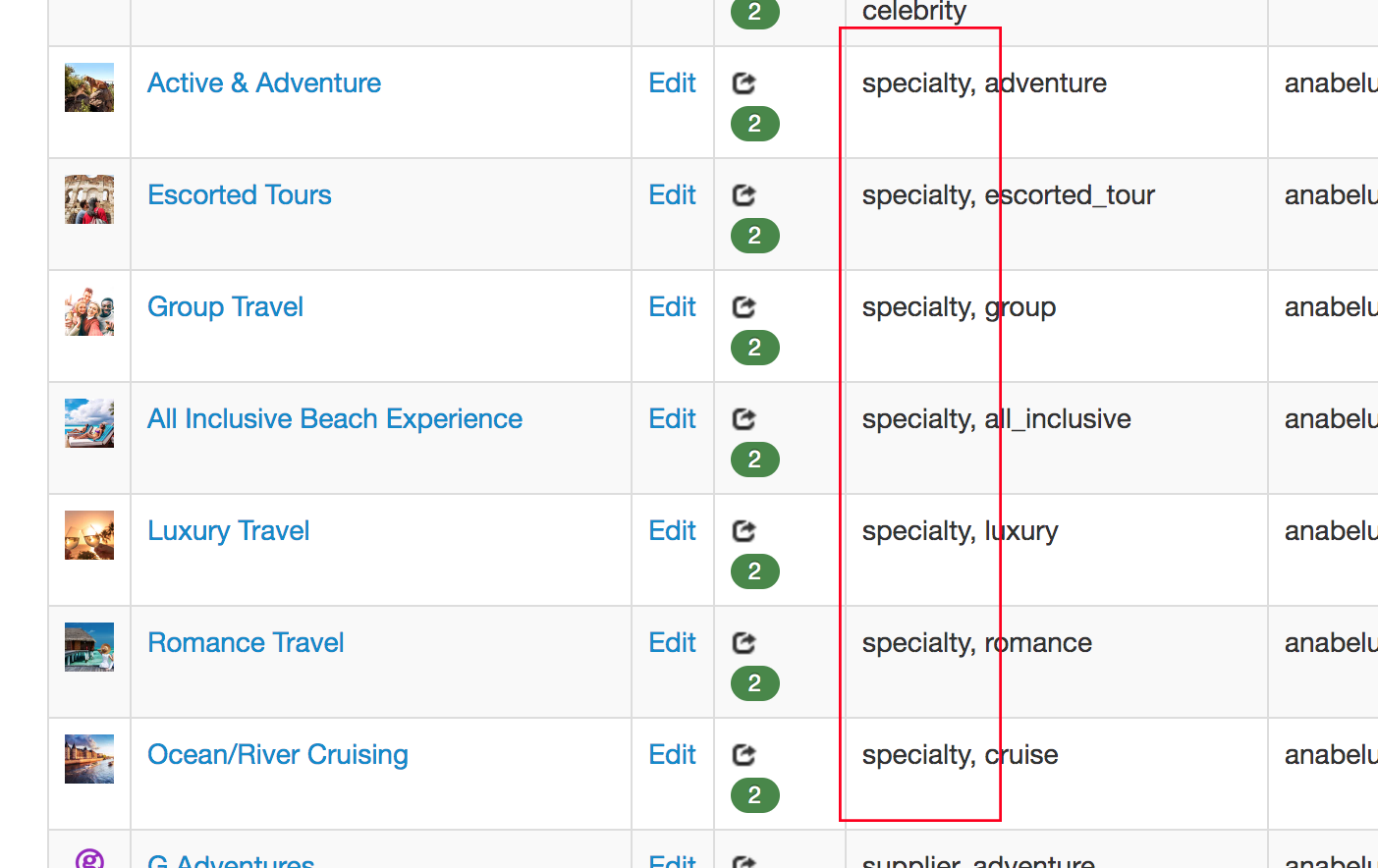Screen dimensions: 1378x868
Task: Edit the Luxury Travel entry
Action: click(x=672, y=531)
